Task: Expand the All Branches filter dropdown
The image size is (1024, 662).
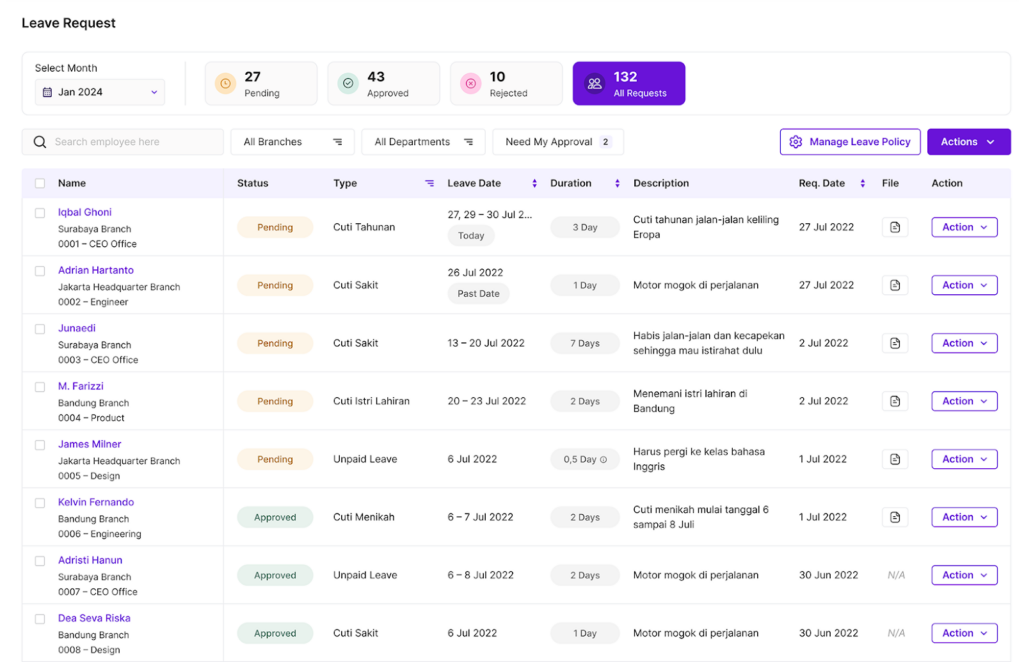Action: (x=292, y=142)
